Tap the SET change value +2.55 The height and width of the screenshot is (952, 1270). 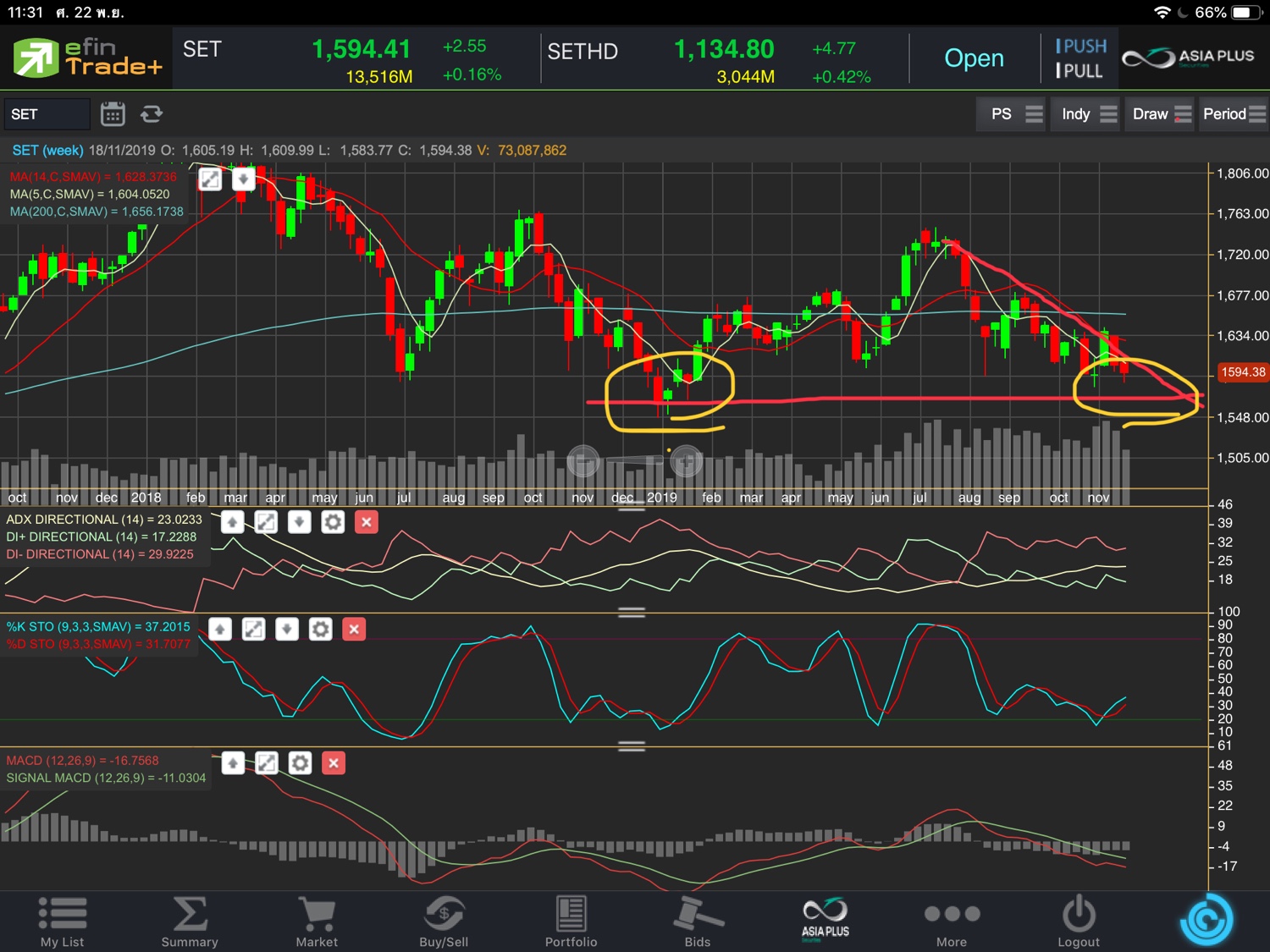pyautogui.click(x=464, y=47)
